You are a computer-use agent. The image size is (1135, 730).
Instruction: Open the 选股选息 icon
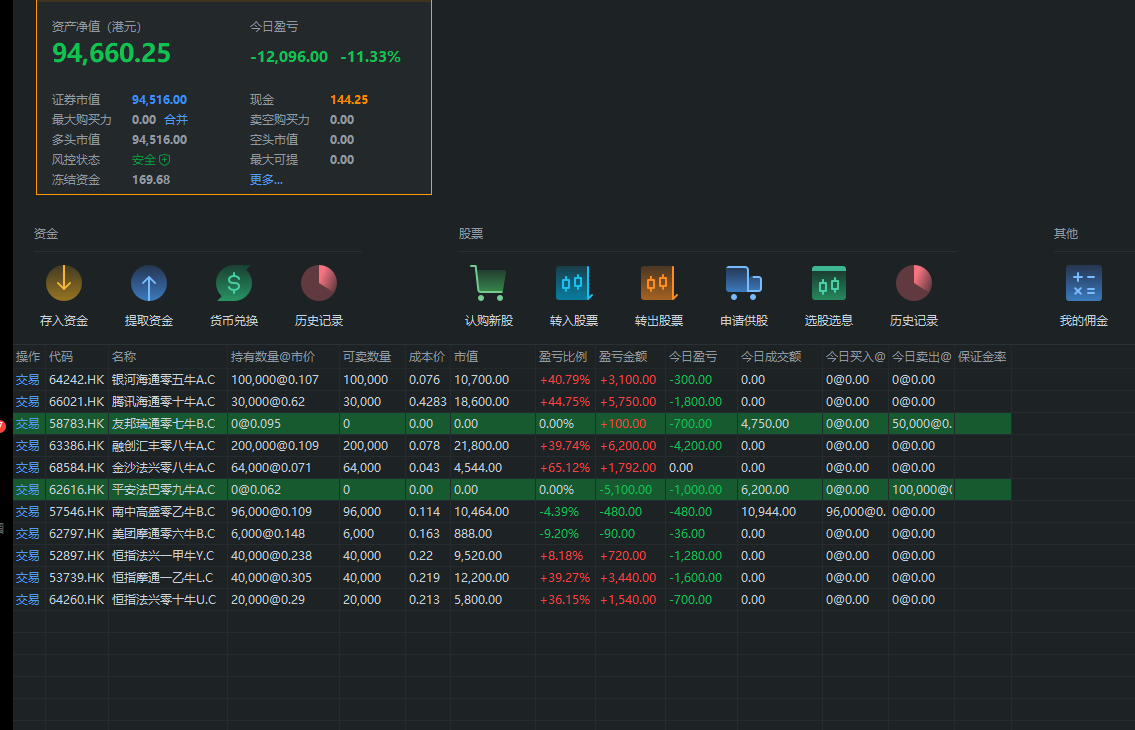point(829,283)
